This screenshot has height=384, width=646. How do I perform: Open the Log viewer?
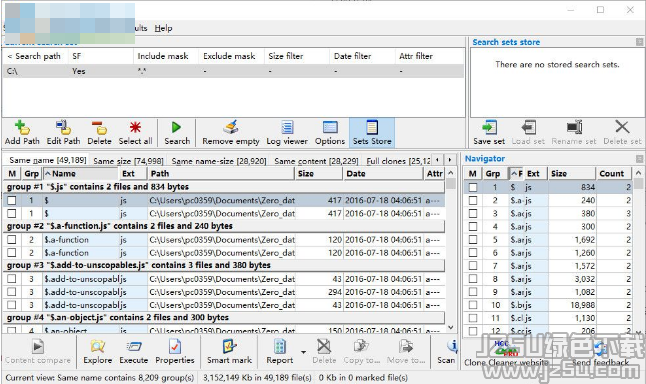[x=287, y=127]
